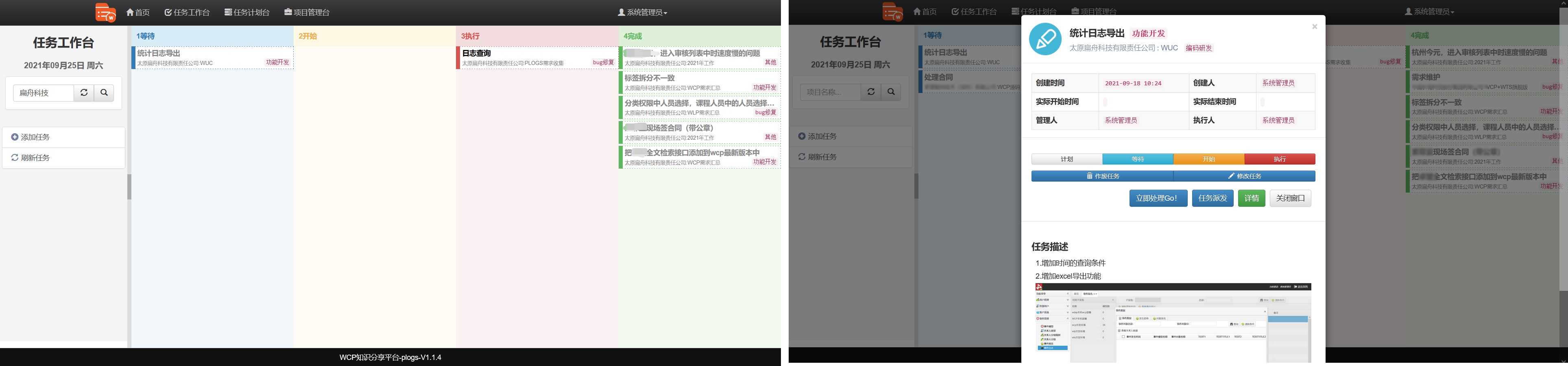Click the 任务派发 button
1568x366 pixels.
coord(1213,198)
